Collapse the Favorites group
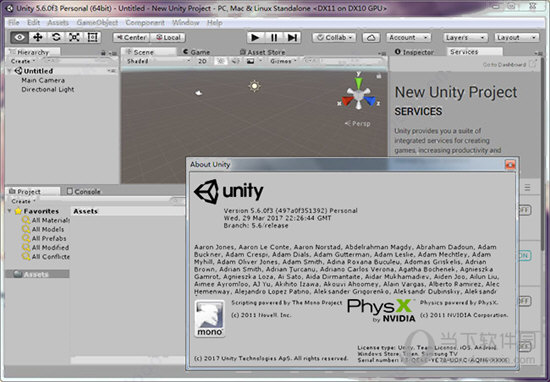Image resolution: width=550 pixels, height=382 pixels. point(9,211)
